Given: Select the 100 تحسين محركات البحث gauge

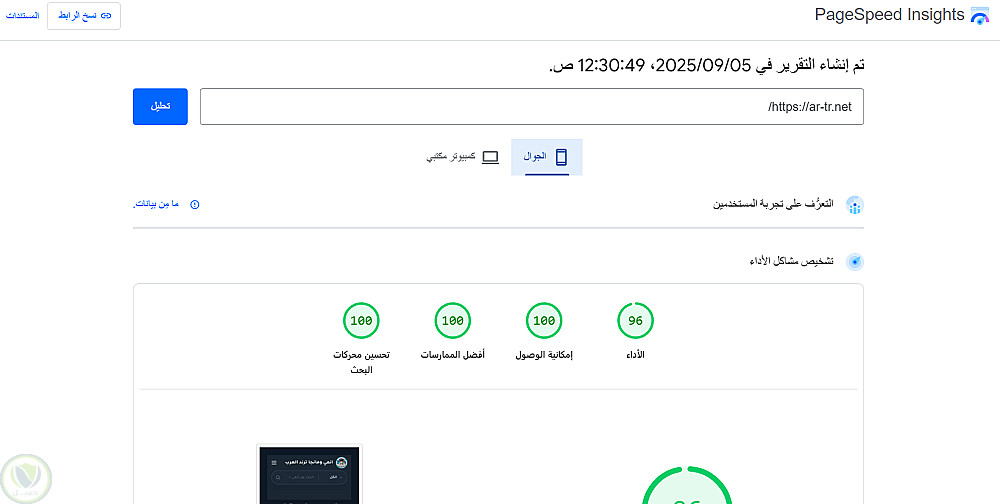Looking at the screenshot, I should [x=361, y=320].
